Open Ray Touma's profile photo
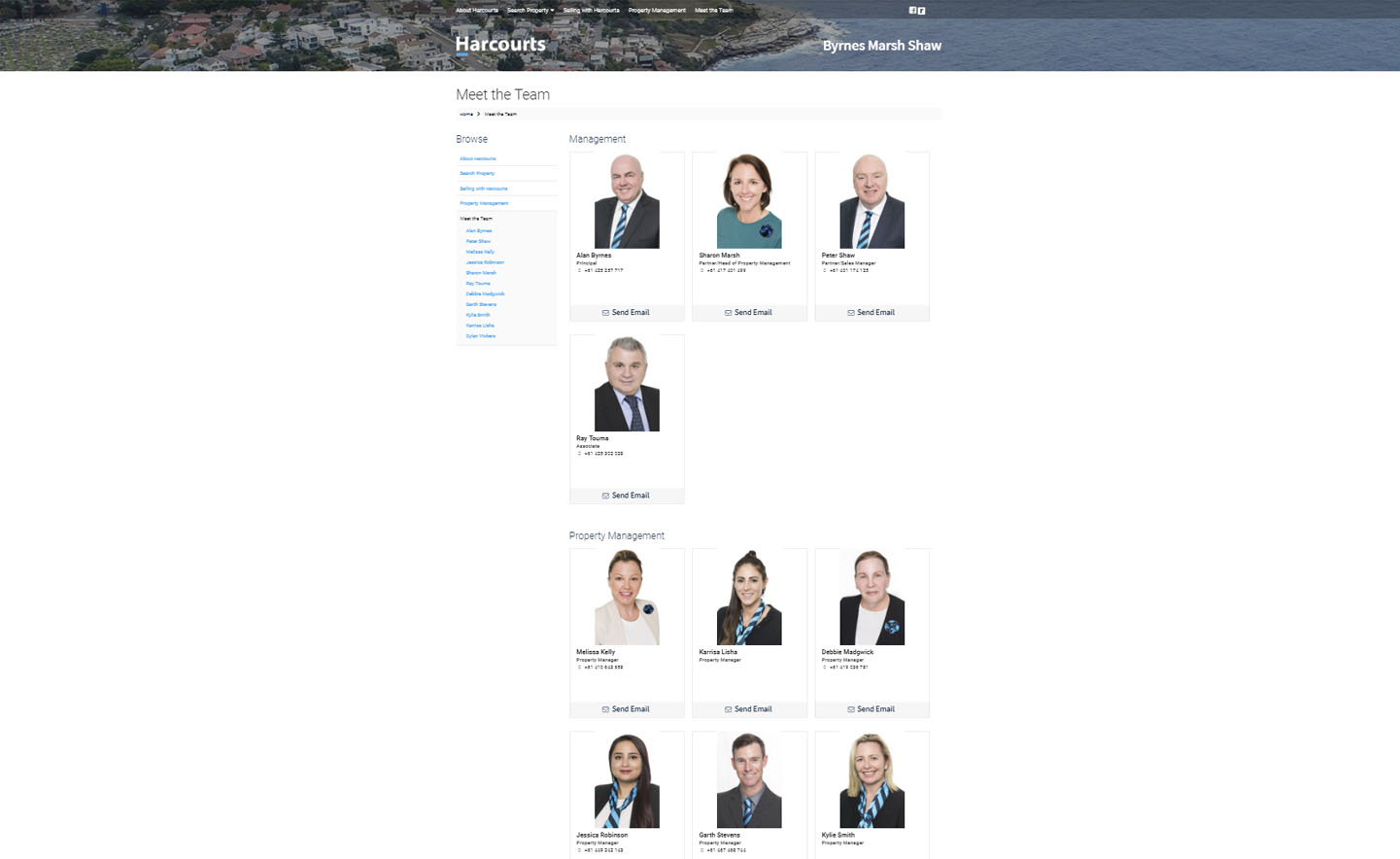This screenshot has width=1400, height=859. 627,383
